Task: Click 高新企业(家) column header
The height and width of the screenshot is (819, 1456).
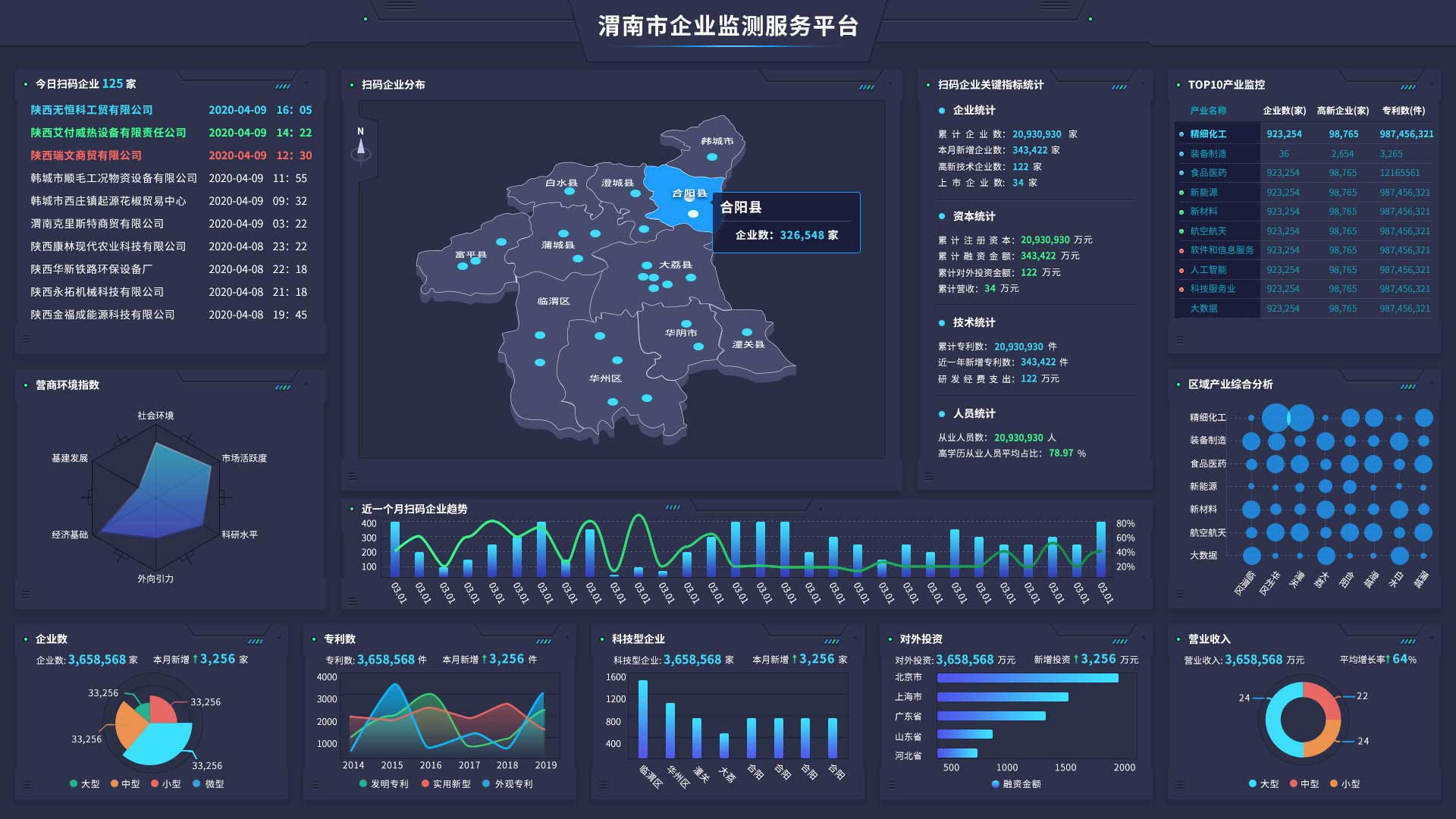Action: tap(1342, 111)
